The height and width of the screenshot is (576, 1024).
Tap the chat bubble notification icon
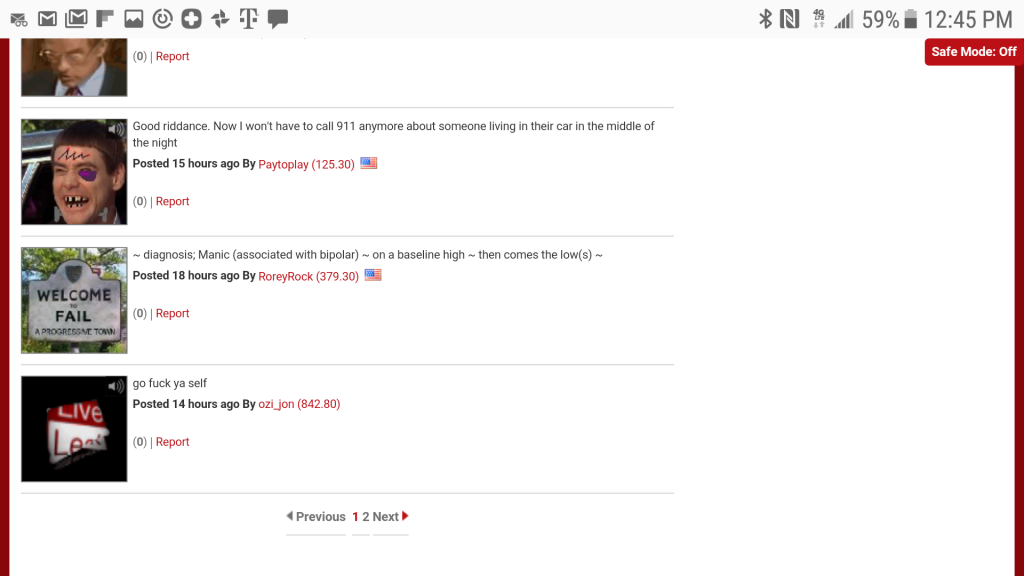pyautogui.click(x=278, y=19)
